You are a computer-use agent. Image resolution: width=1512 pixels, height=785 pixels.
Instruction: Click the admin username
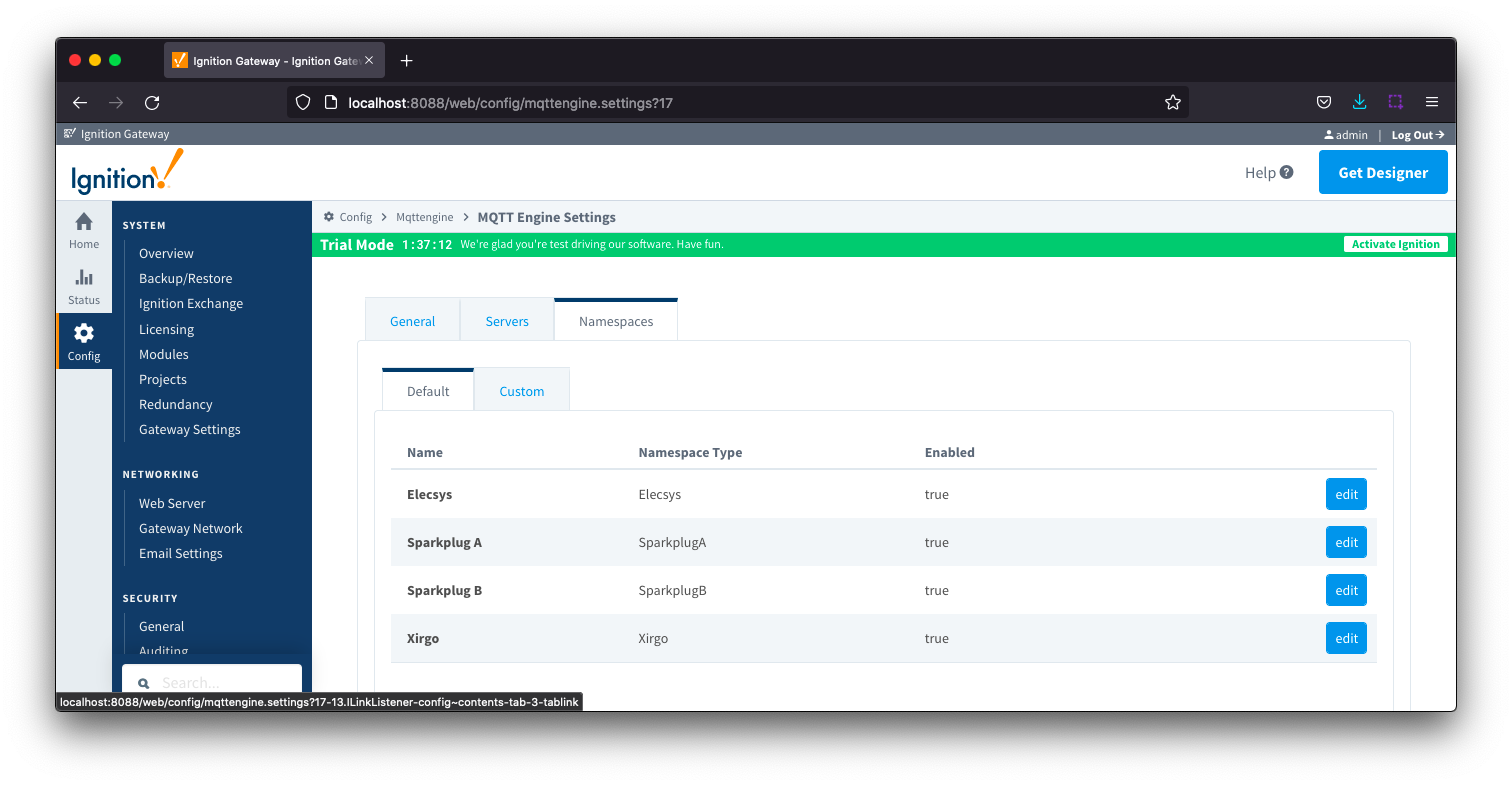click(x=1351, y=135)
